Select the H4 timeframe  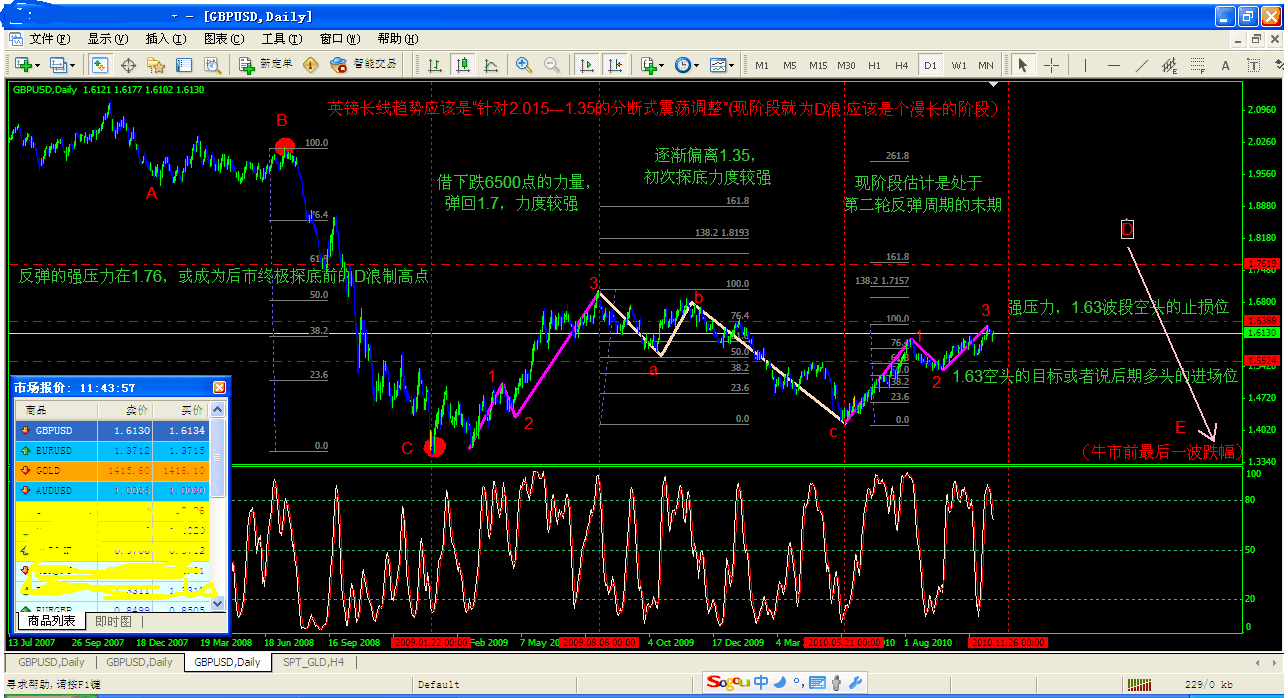[902, 65]
